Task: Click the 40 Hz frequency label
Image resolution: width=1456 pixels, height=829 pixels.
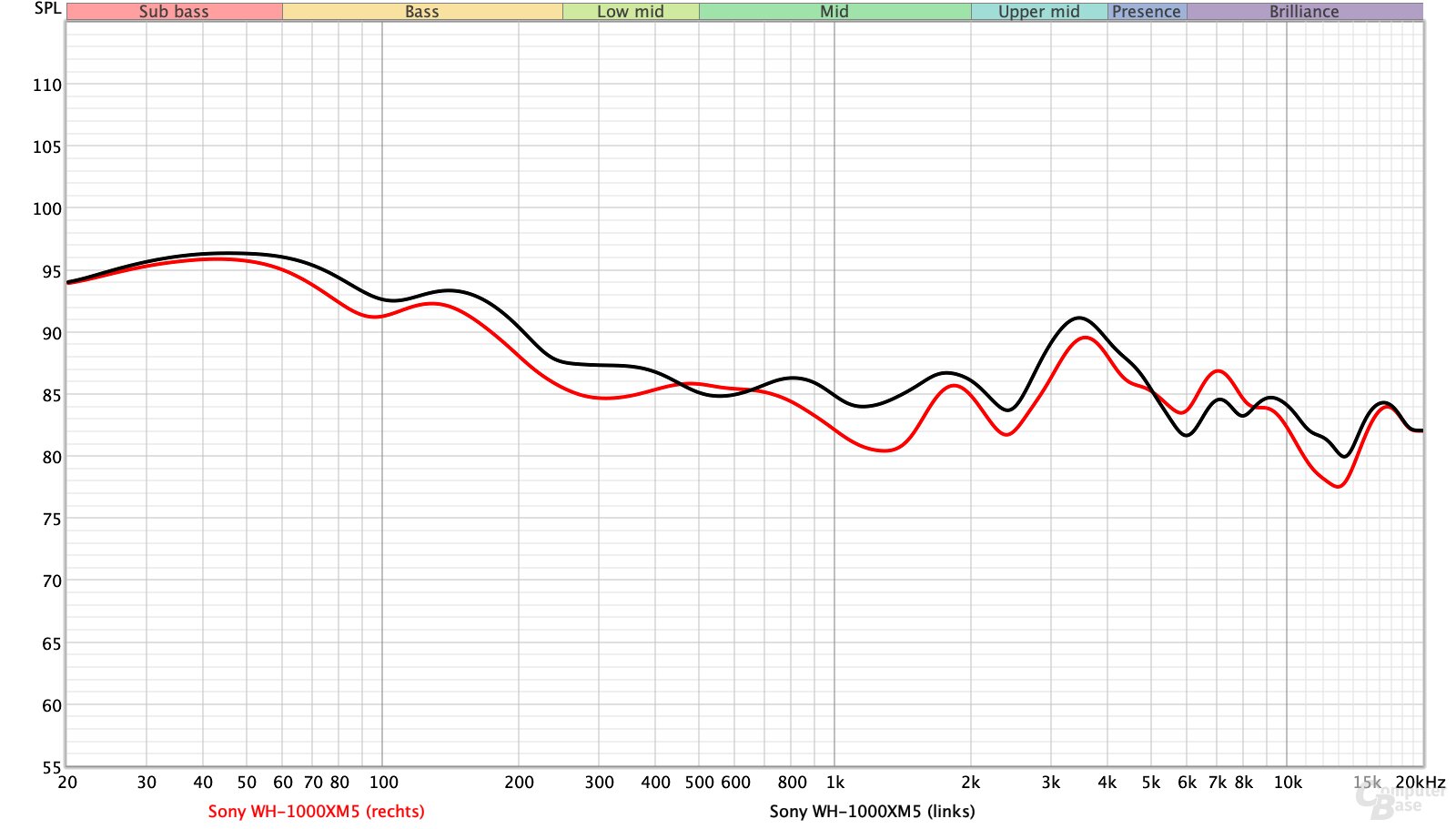Action: (x=203, y=782)
